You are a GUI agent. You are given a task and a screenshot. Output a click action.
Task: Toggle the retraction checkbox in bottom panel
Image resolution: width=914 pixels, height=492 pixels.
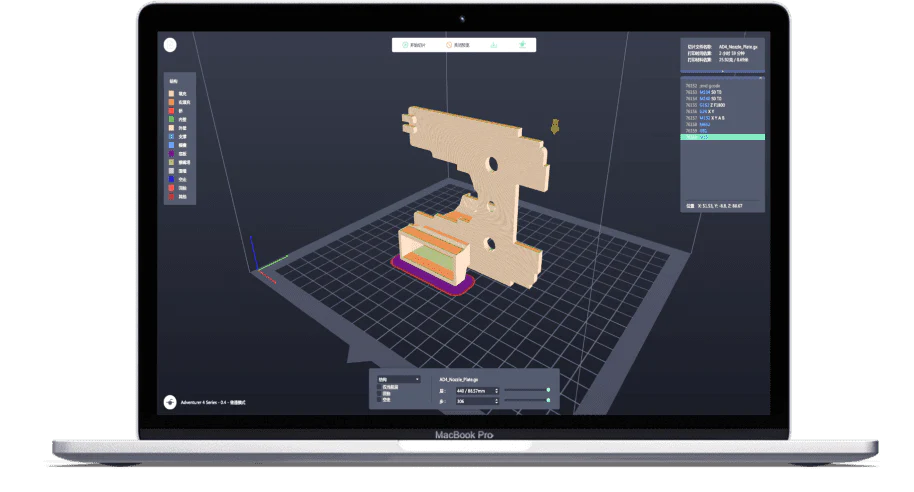[379, 393]
